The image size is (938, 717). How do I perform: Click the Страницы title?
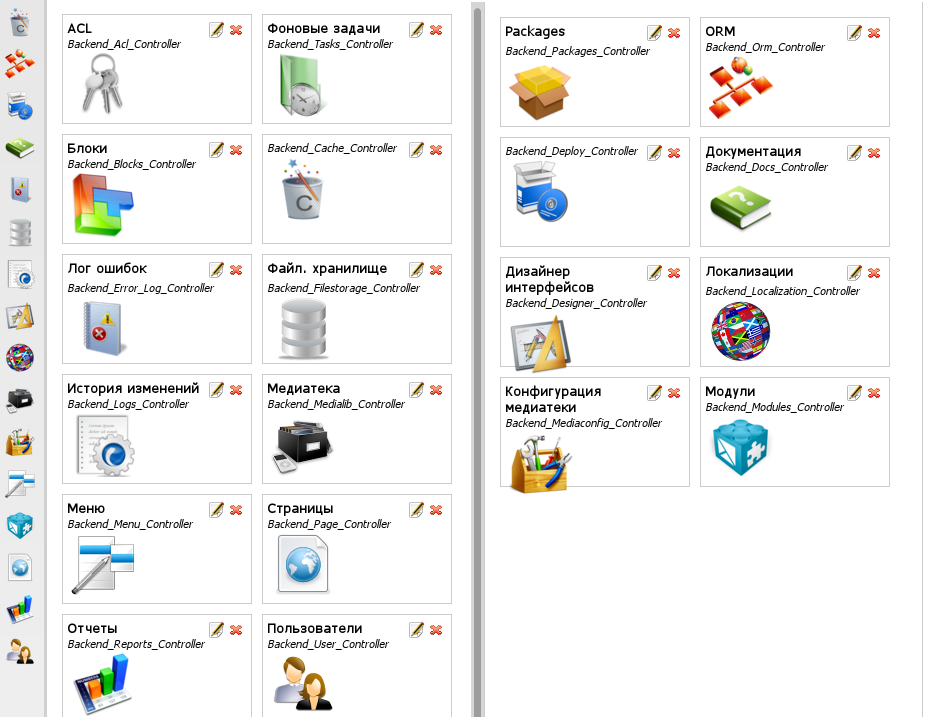300,508
